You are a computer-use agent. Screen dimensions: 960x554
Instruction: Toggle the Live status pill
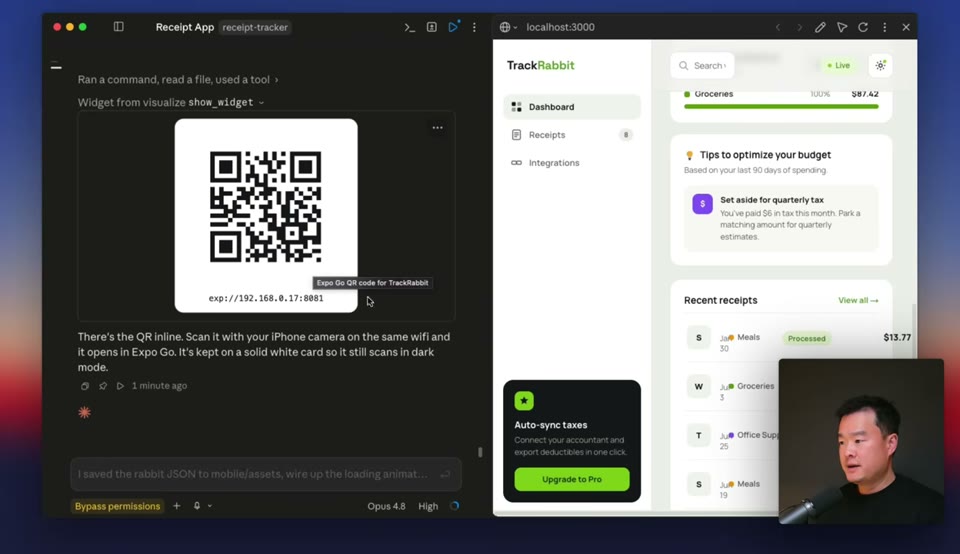(x=838, y=66)
